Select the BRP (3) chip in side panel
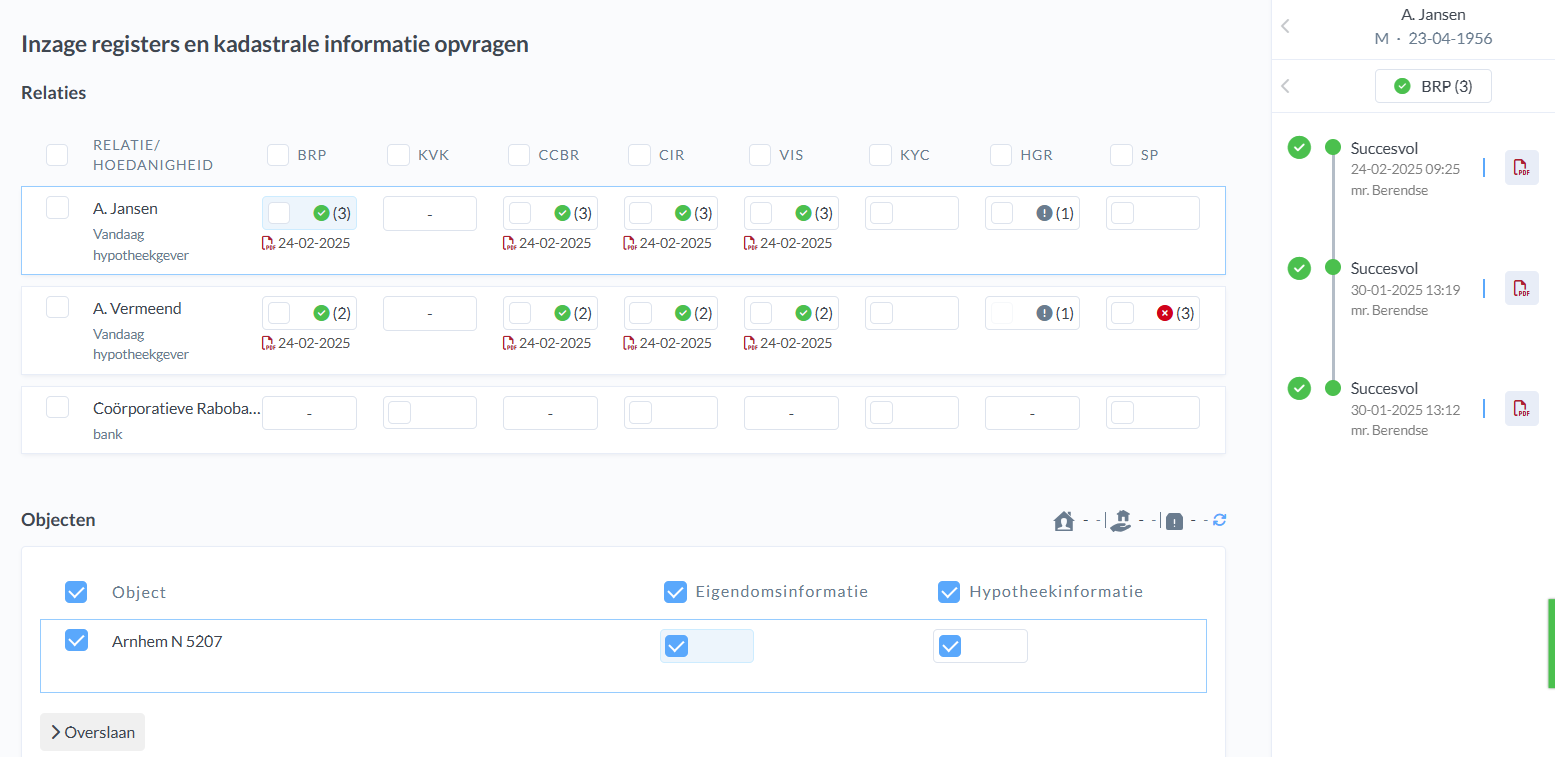This screenshot has width=1555, height=757. click(1433, 86)
